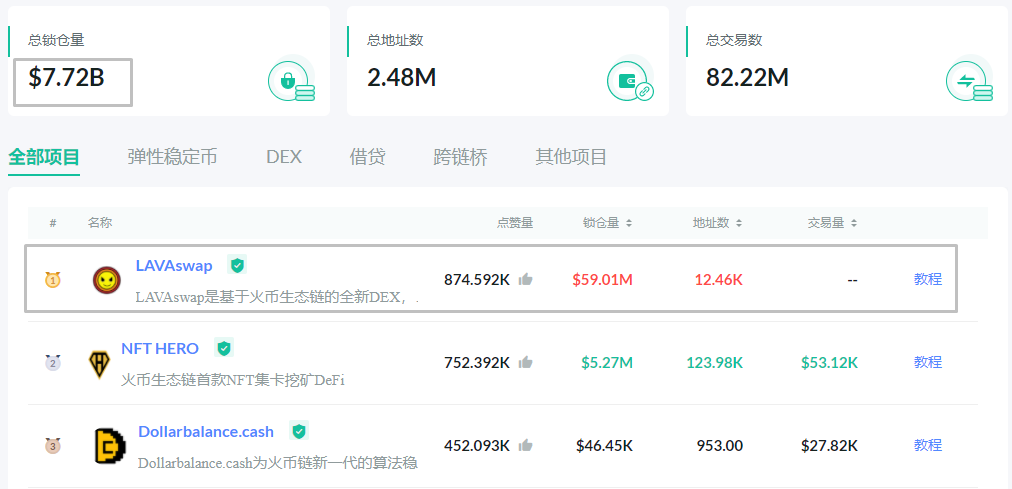The width and height of the screenshot is (1012, 489).
Task: Click the 752.392K likes count
Action: 477,363
